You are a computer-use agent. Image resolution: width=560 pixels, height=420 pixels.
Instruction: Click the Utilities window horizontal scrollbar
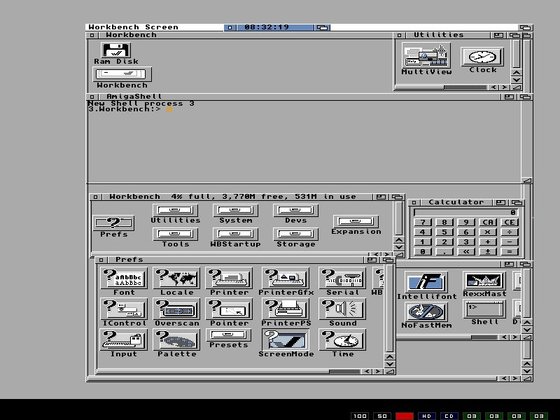click(442, 87)
